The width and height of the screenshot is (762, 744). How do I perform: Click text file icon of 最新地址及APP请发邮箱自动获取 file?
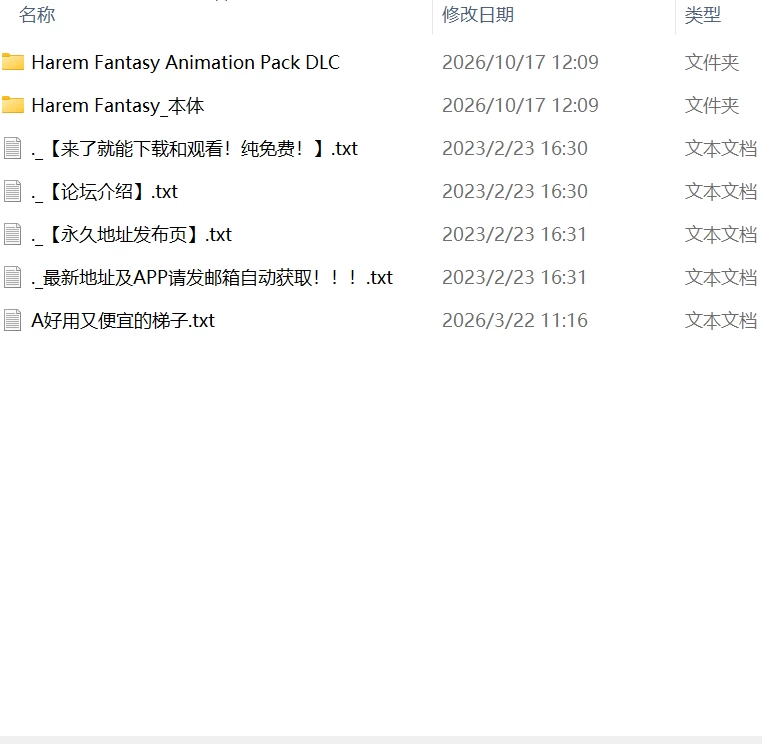pos(13,277)
